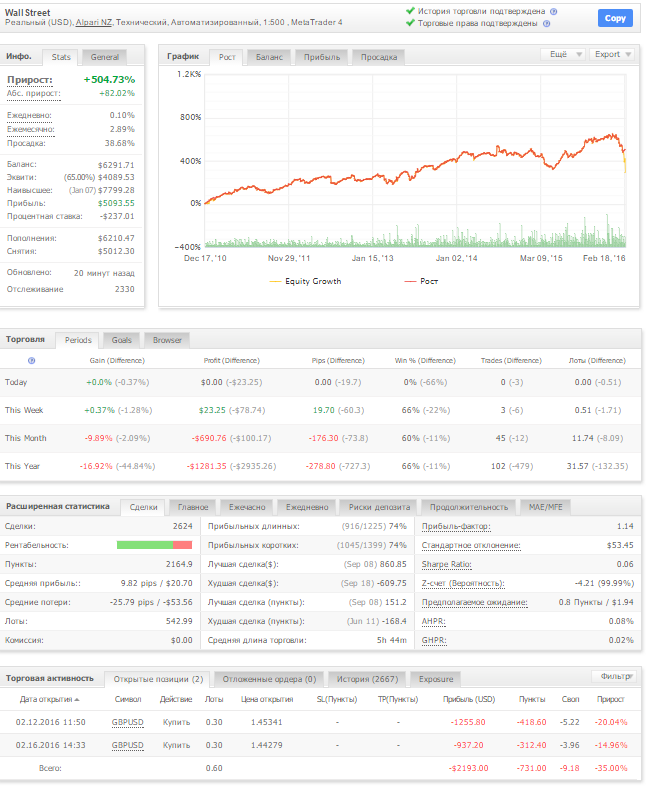Open the Alpari NZ broker link
The height and width of the screenshot is (788, 648).
click(94, 23)
